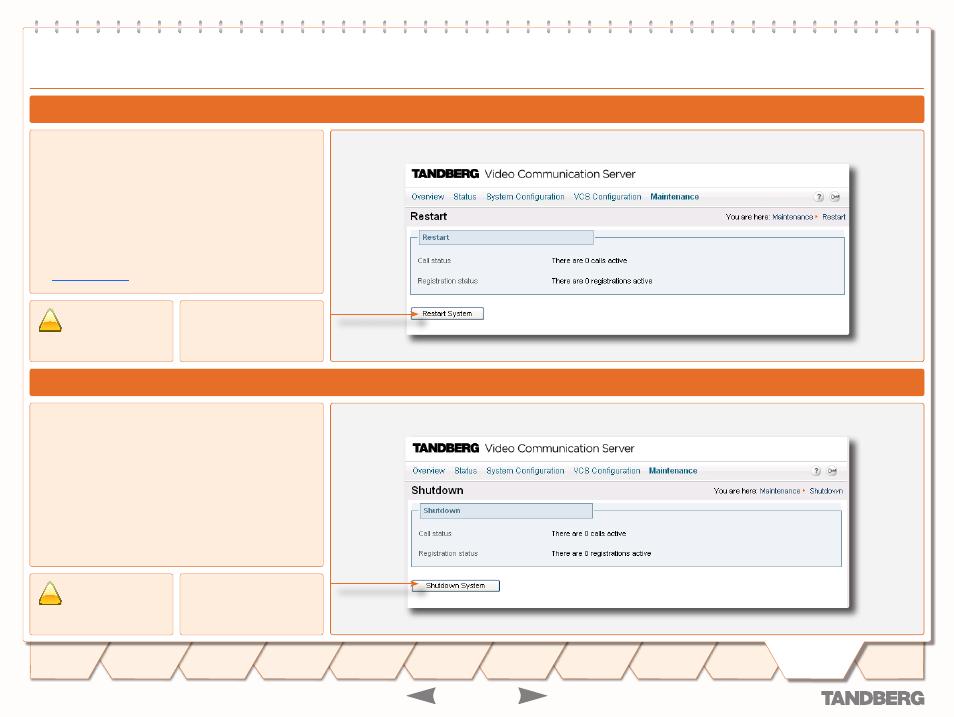Click the warning triangle beside the Shutdown section

[50, 593]
